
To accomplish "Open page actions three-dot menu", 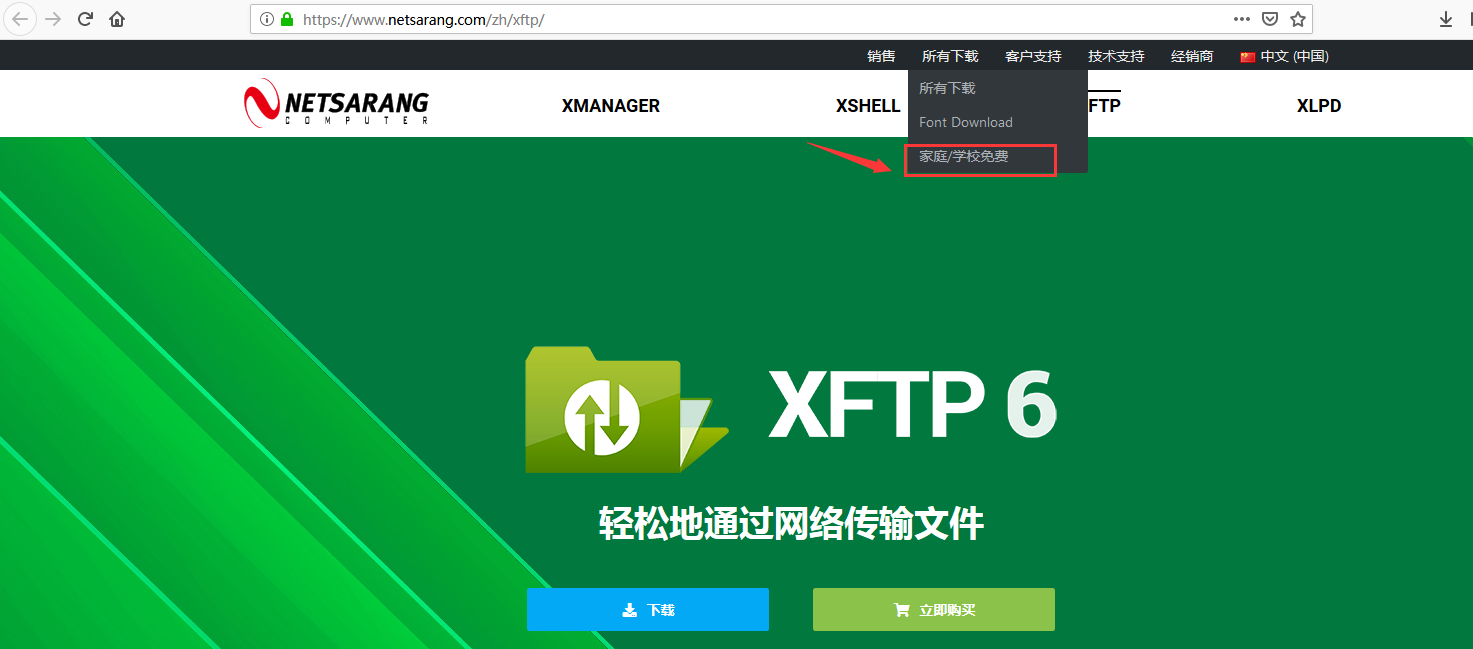I will [x=1242, y=19].
